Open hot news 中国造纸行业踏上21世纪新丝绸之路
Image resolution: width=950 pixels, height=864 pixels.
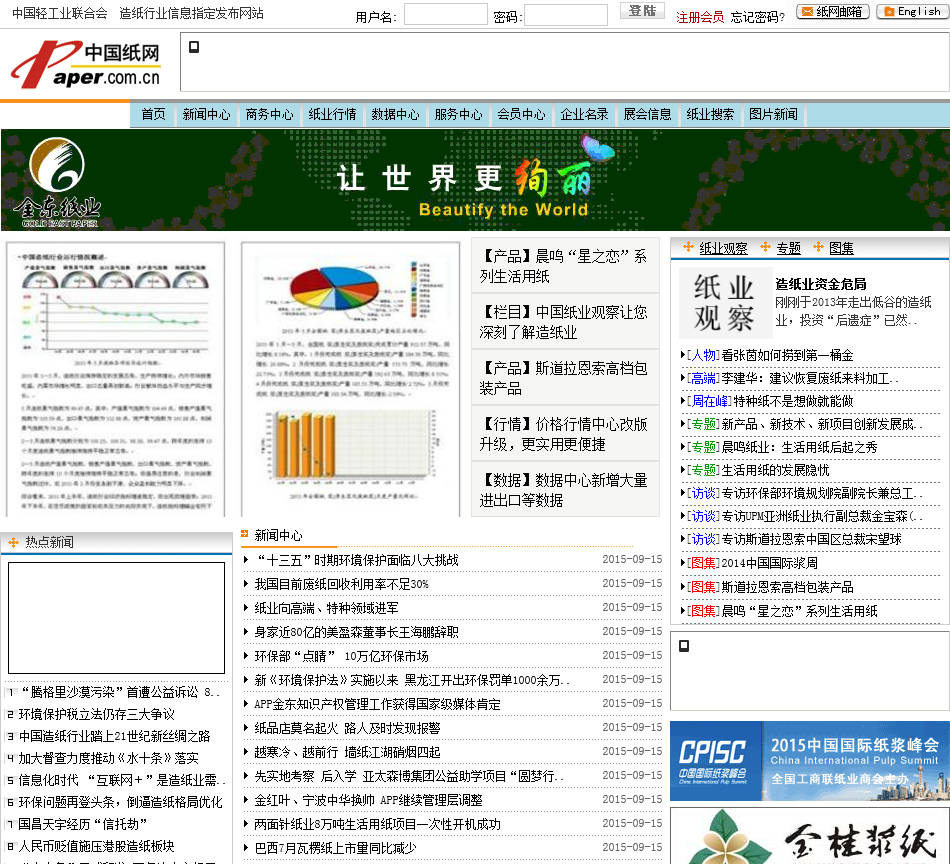[115, 736]
